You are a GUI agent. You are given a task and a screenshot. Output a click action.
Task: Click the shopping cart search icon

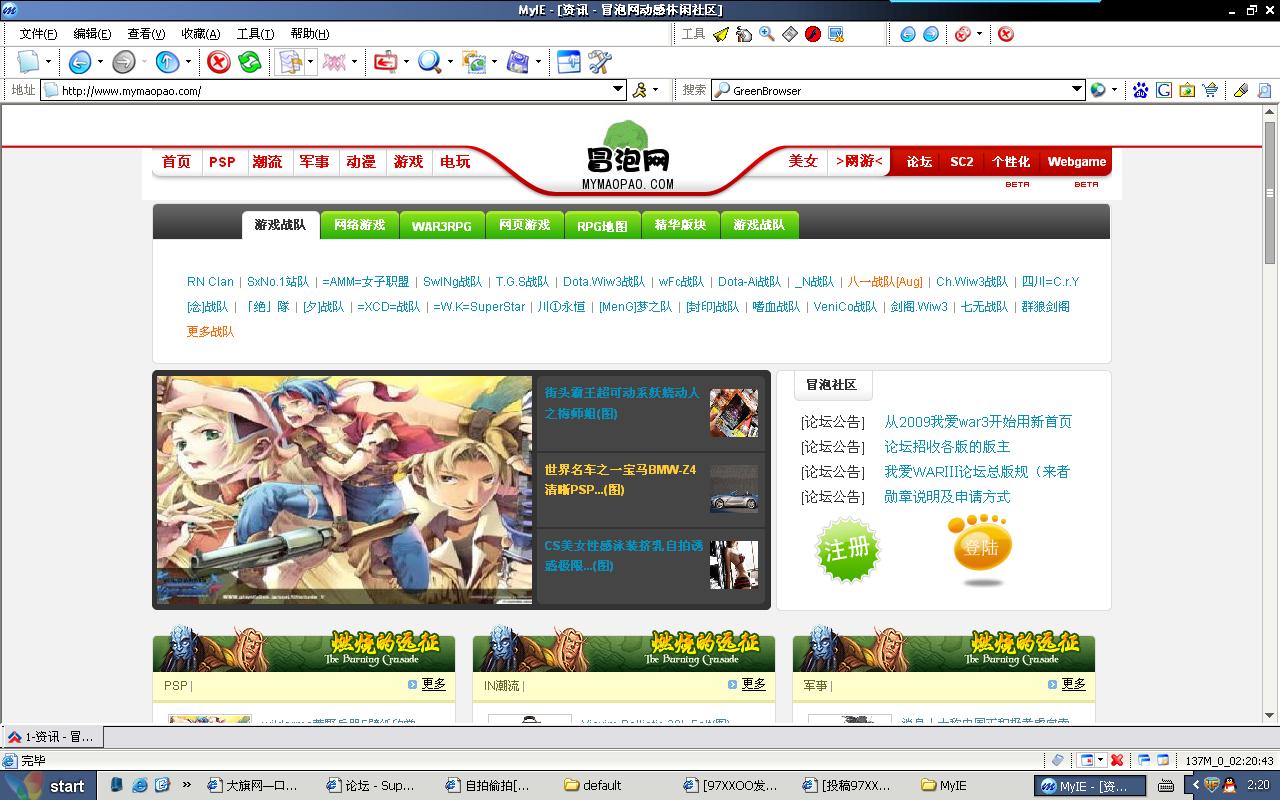[x=1210, y=90]
